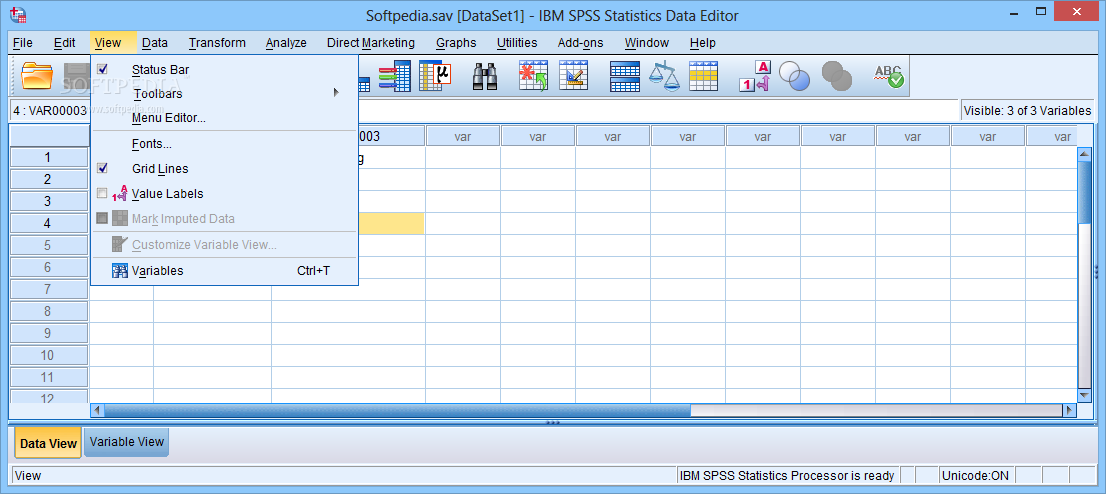Uncheck the Status Bar checkbox
Viewport: 1106px width, 494px height.
[102, 69]
